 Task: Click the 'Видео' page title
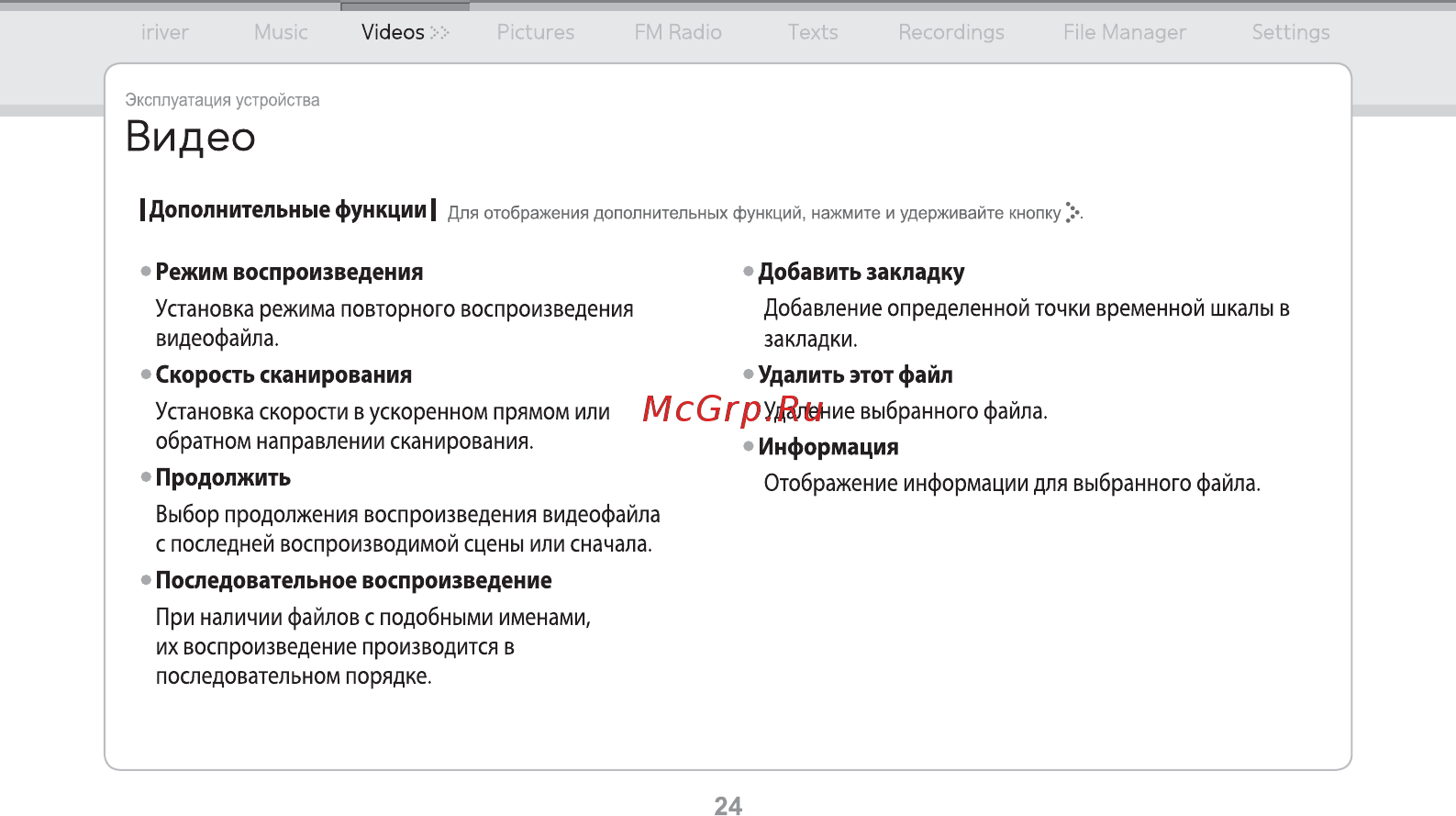pyautogui.click(x=191, y=137)
